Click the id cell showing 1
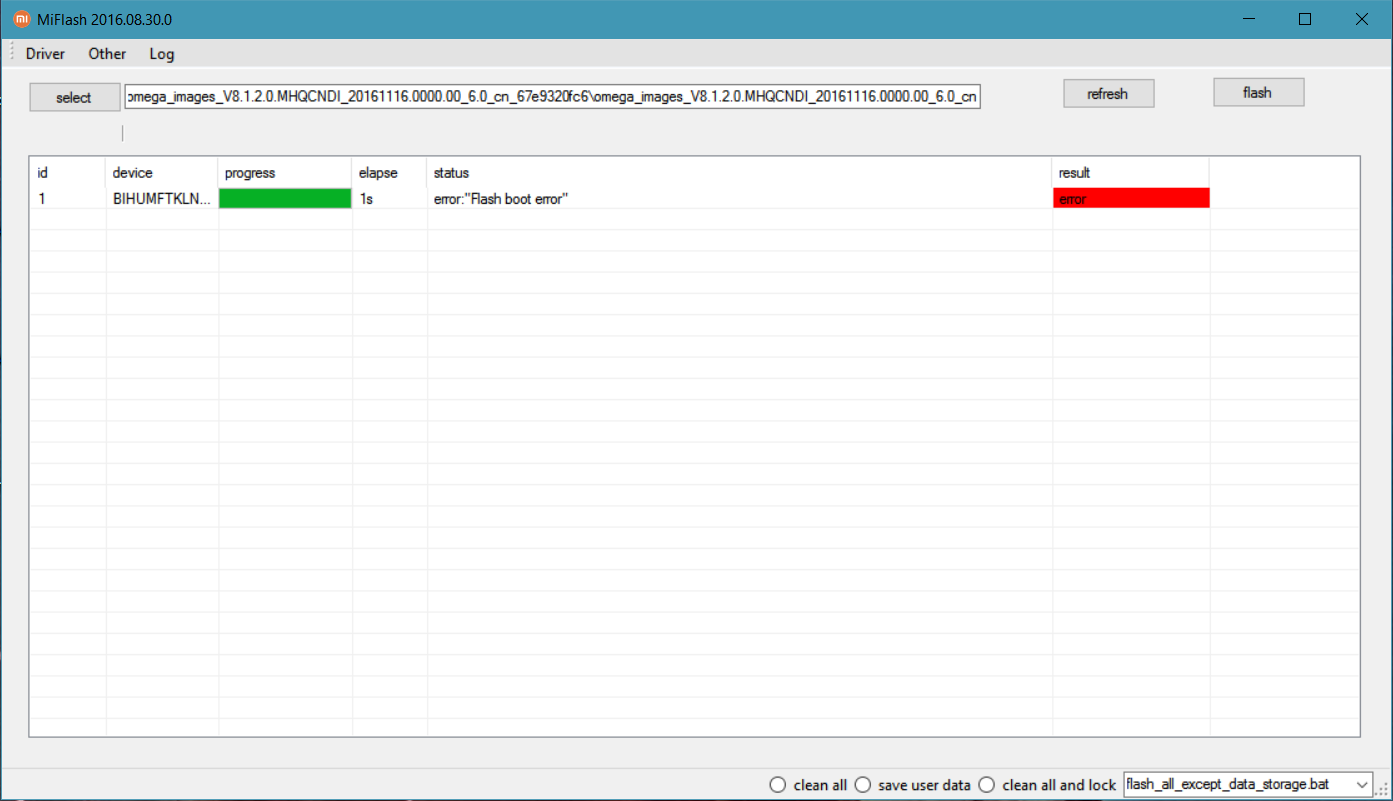Screen dimensions: 1393x801 pos(42,199)
